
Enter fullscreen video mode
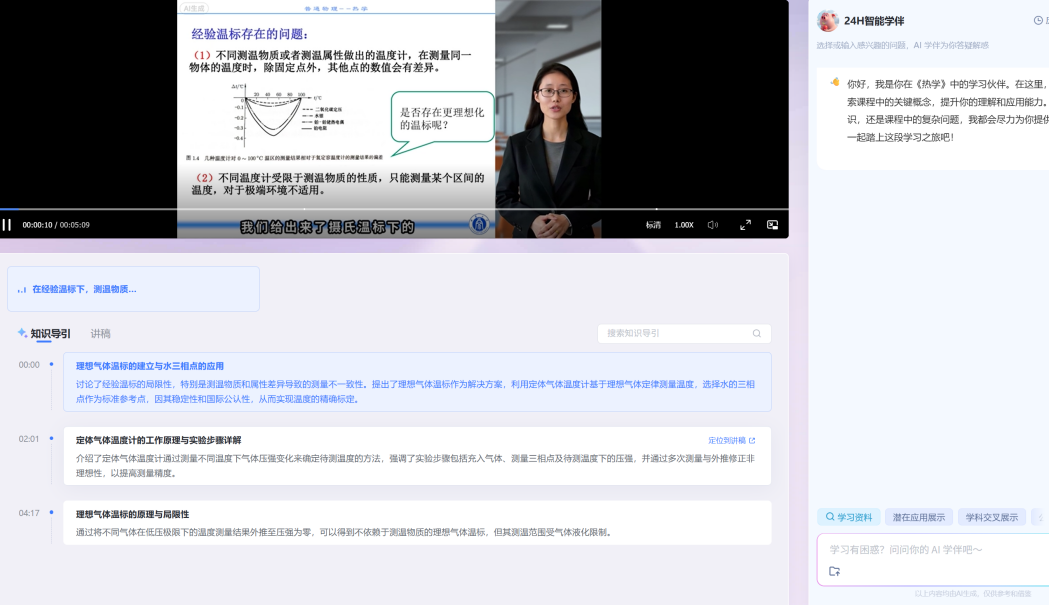point(745,225)
